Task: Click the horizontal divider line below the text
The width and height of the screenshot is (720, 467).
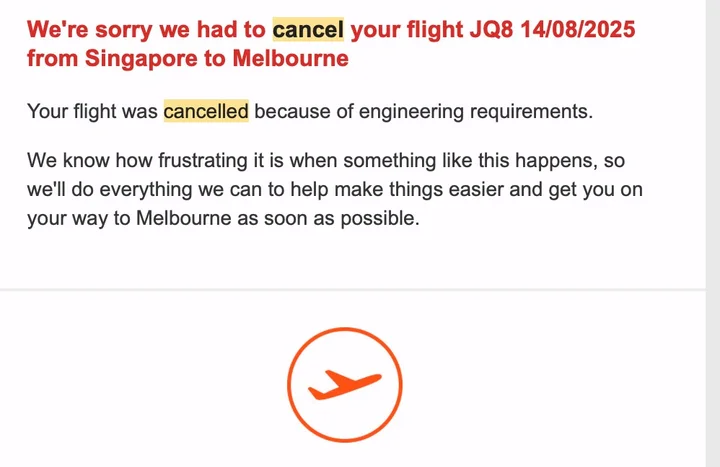Action: click(360, 290)
